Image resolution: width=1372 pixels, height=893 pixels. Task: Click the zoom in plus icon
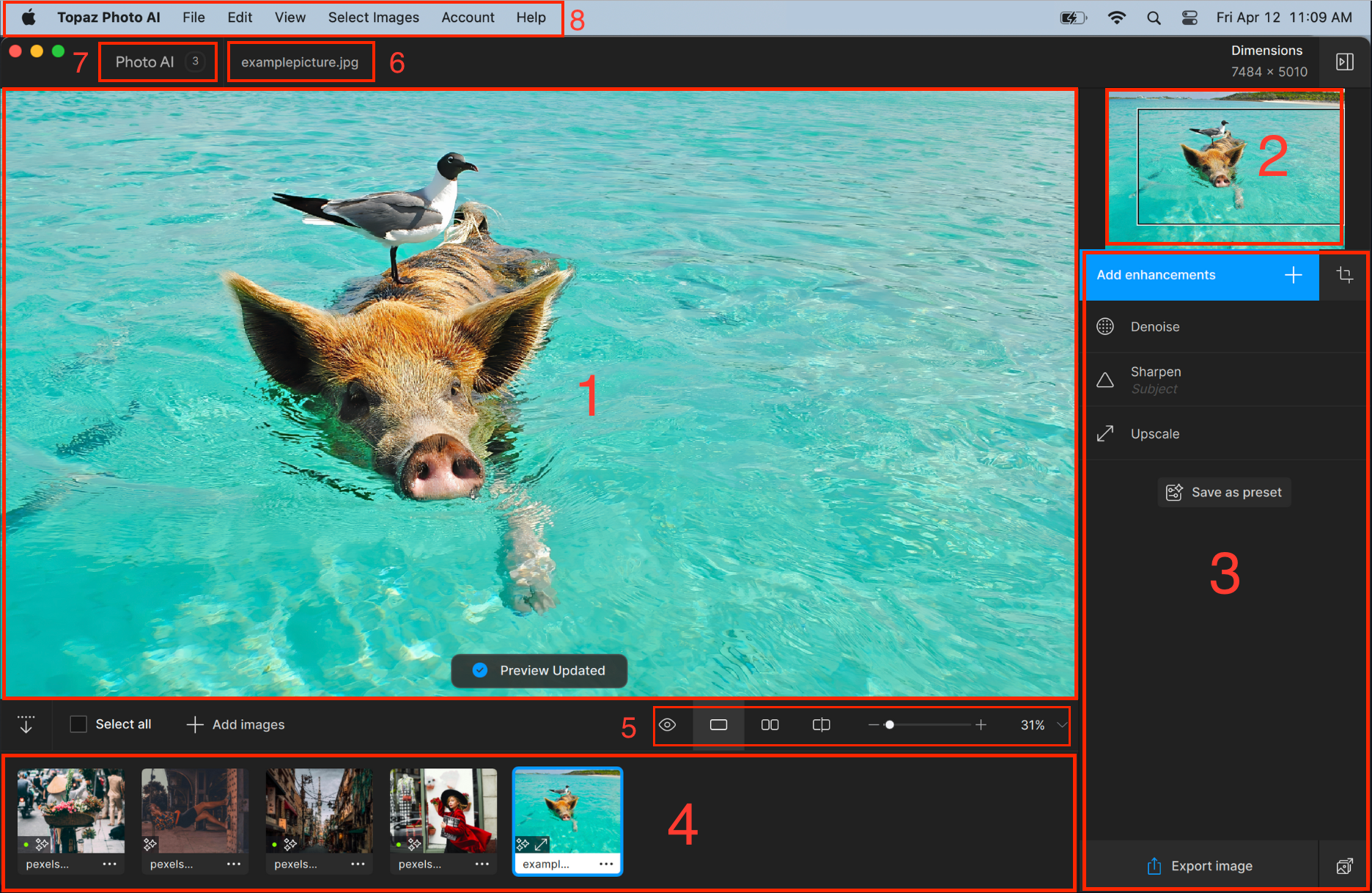click(981, 724)
